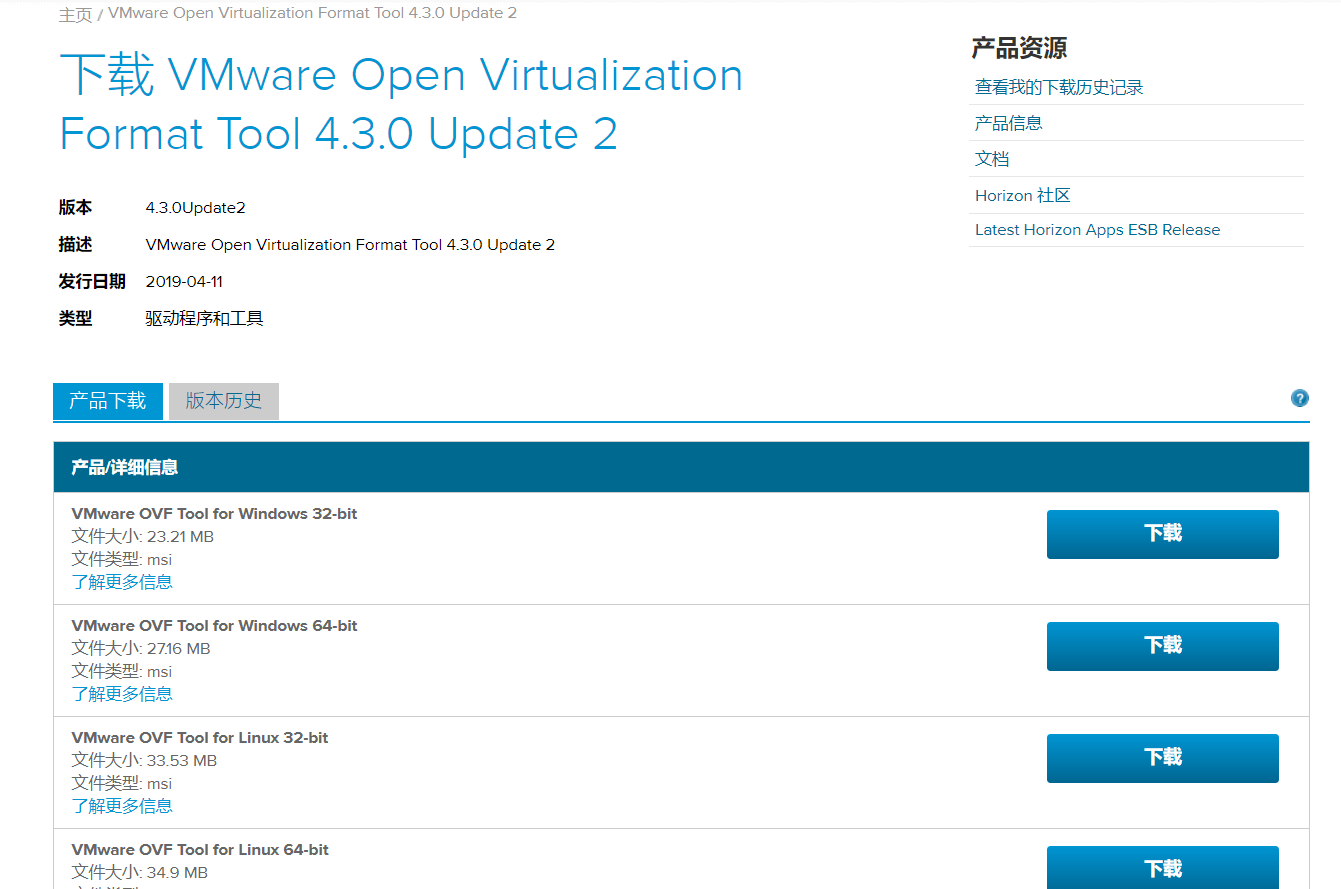
Task: Select the type value 驱动程序和工具
Action: point(204,319)
